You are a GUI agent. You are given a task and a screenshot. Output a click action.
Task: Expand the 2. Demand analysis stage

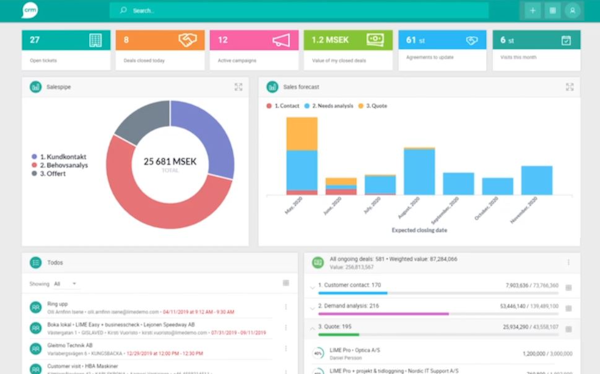click(x=312, y=308)
